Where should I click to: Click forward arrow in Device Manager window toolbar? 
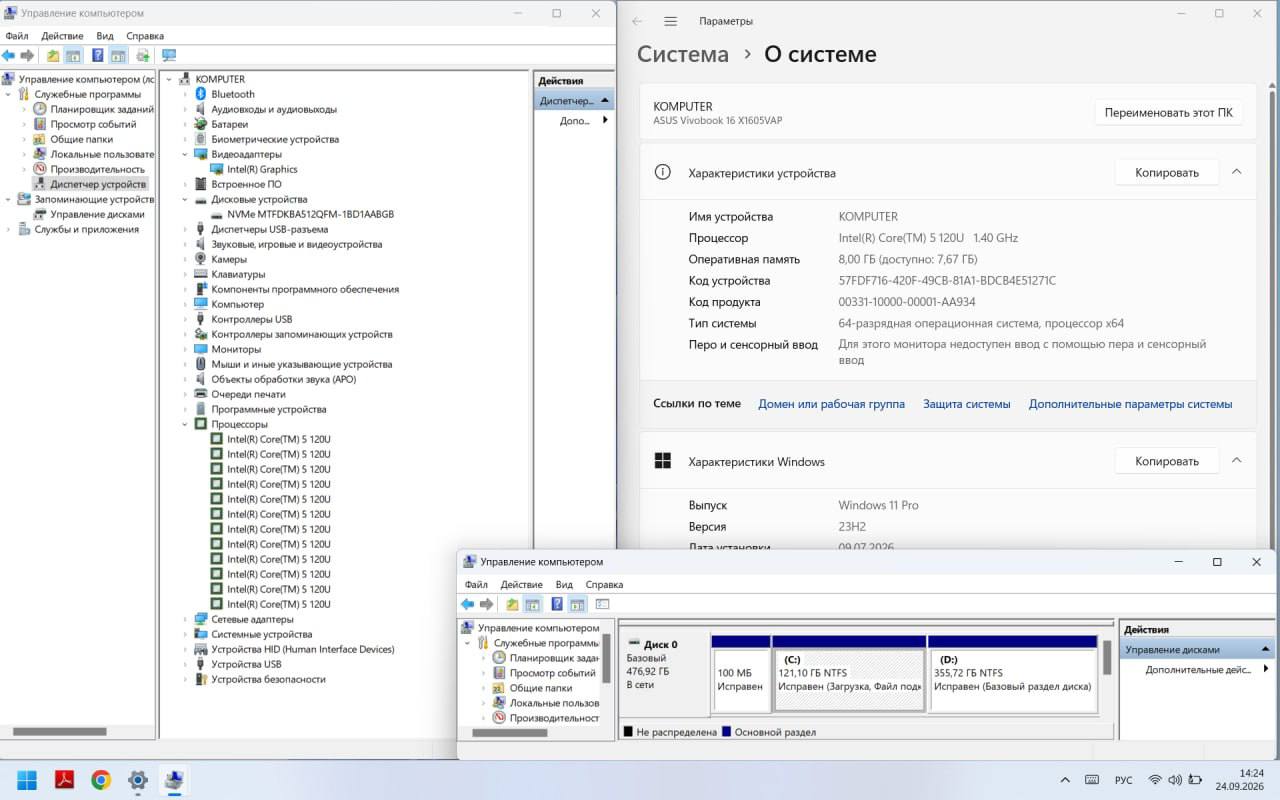(27, 56)
